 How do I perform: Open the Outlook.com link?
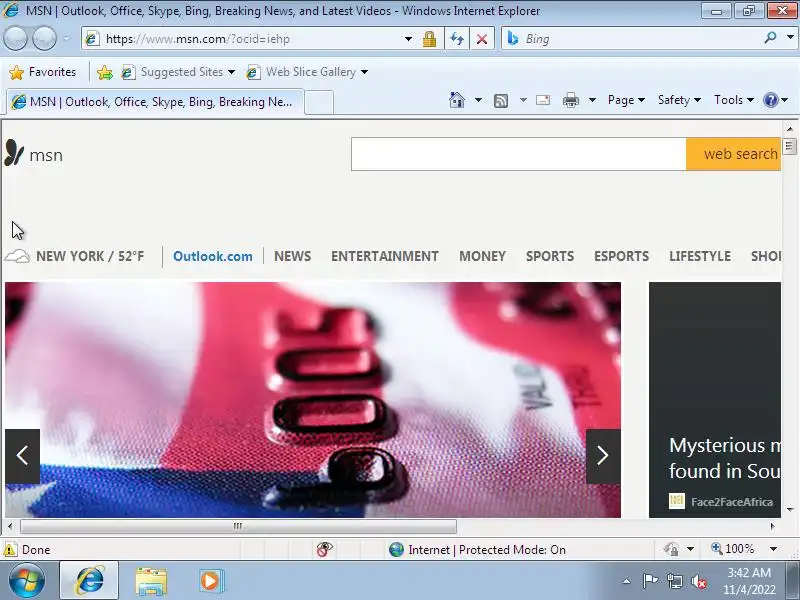(213, 256)
